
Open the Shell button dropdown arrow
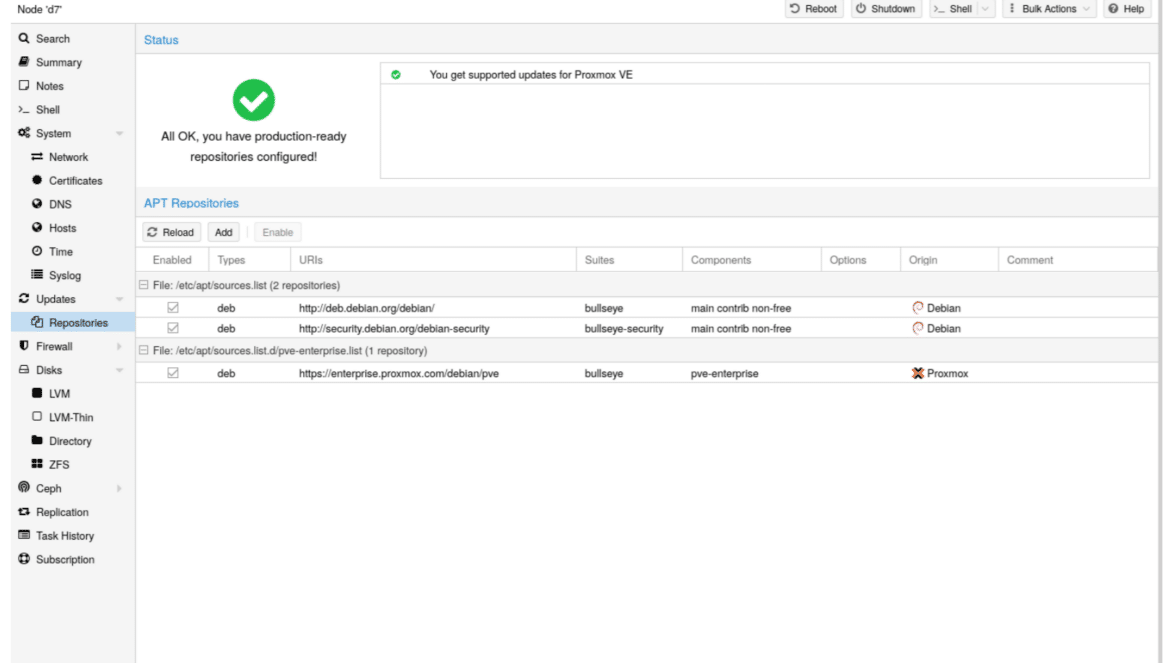coord(986,9)
